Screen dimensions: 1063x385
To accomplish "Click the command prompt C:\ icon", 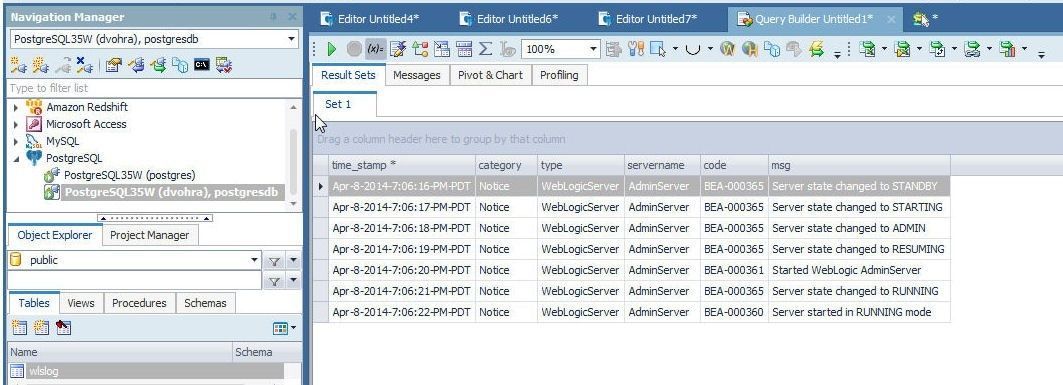I will [201, 65].
